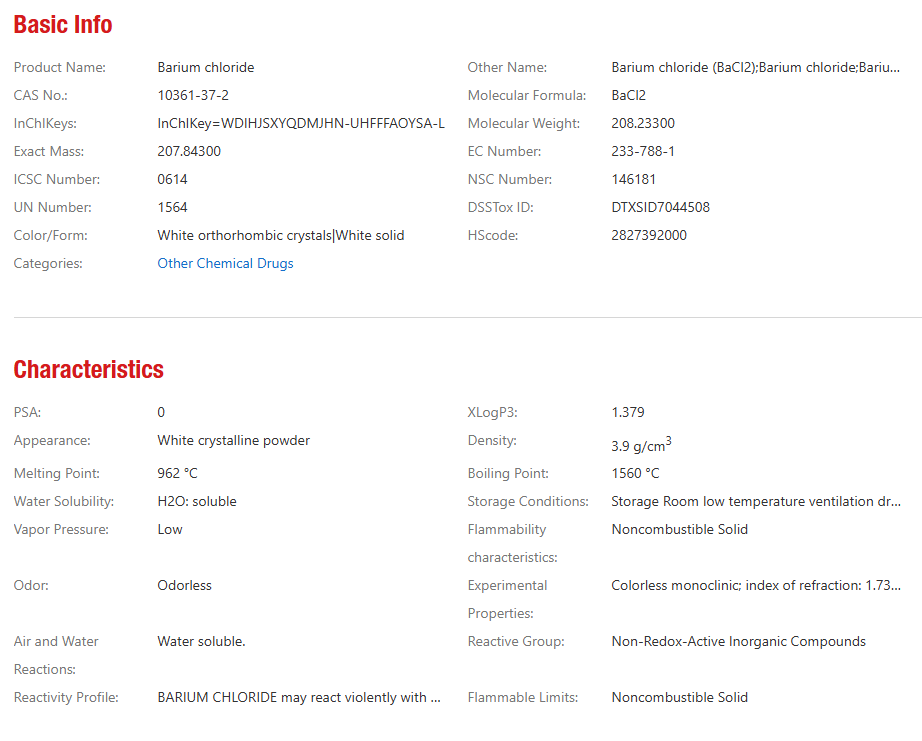Image resolution: width=922 pixels, height=741 pixels.
Task: Select the Vapor Pressure value Low
Action: coord(170,529)
